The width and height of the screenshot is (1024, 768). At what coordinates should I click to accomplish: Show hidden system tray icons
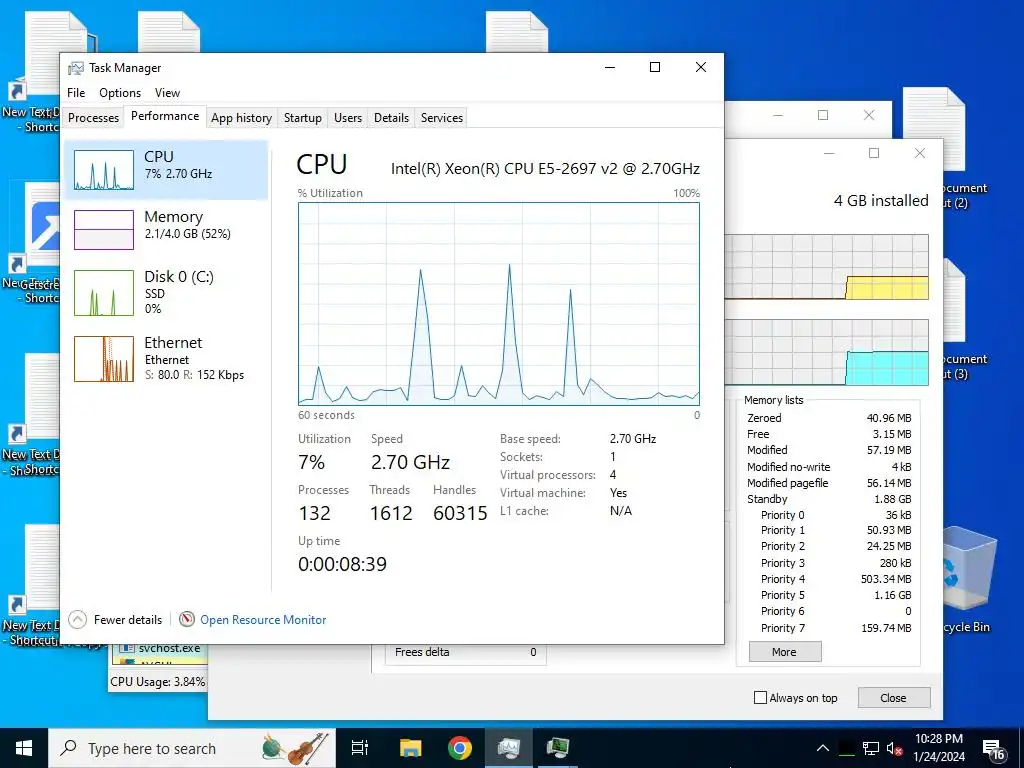(823, 748)
